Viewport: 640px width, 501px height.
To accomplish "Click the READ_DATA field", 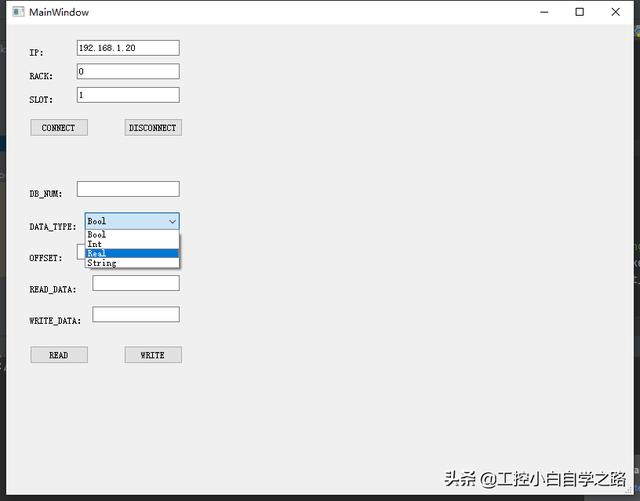I will (136, 283).
